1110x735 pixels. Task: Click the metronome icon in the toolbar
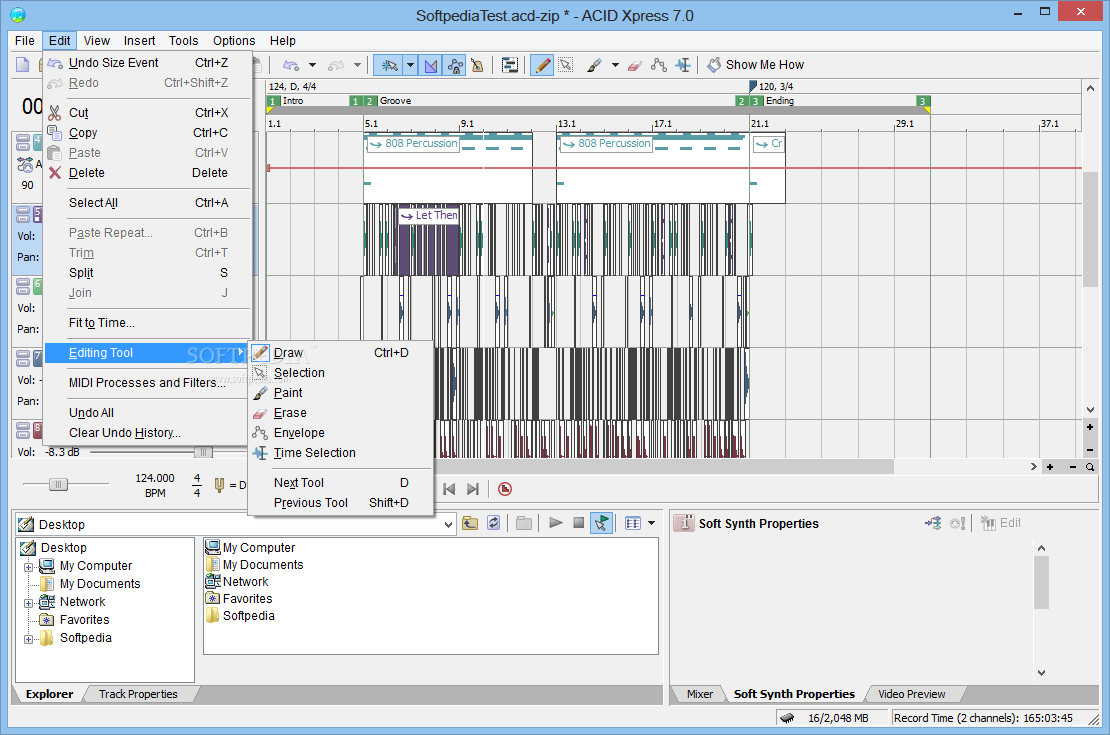477,66
